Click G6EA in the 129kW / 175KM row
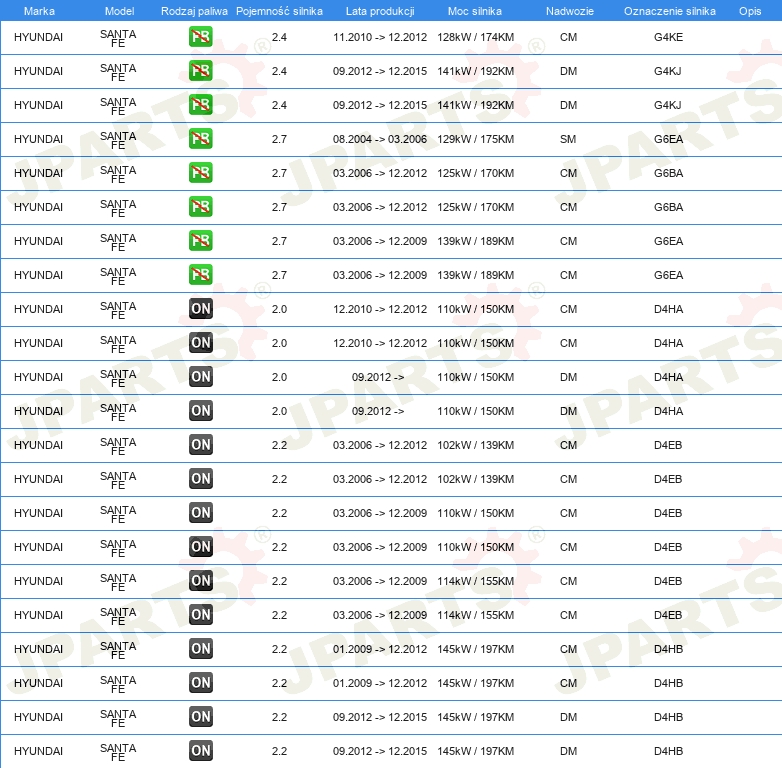 668,139
